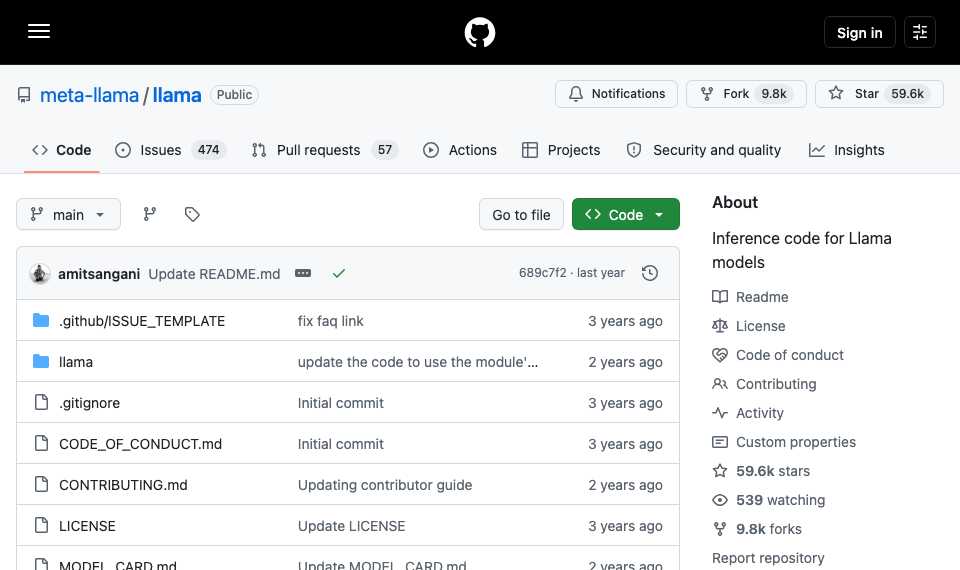
Task: Open the LICENSE file
Action: pyautogui.click(x=87, y=526)
